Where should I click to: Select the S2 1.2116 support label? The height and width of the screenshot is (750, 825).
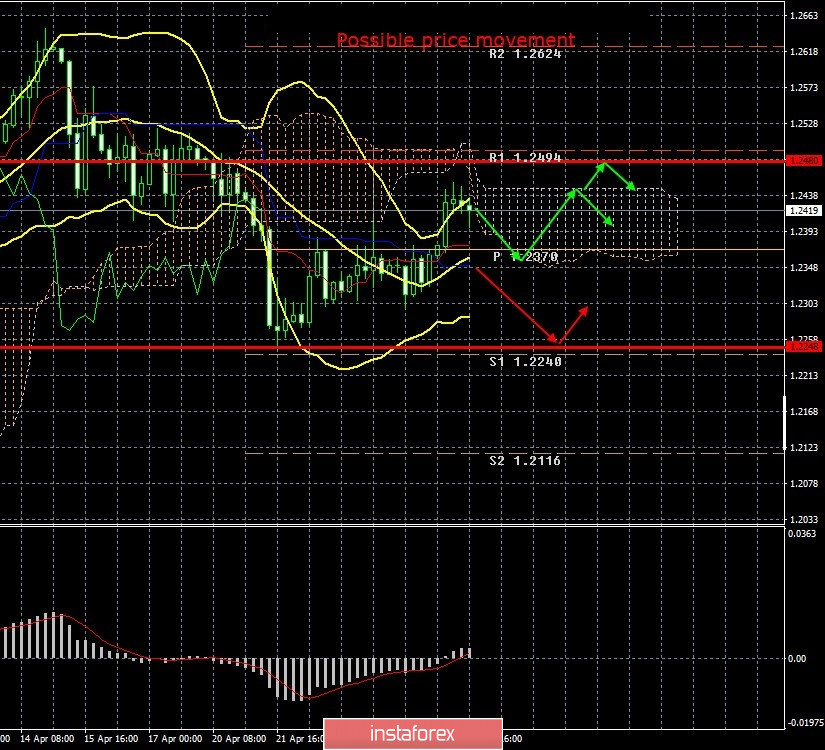click(525, 461)
